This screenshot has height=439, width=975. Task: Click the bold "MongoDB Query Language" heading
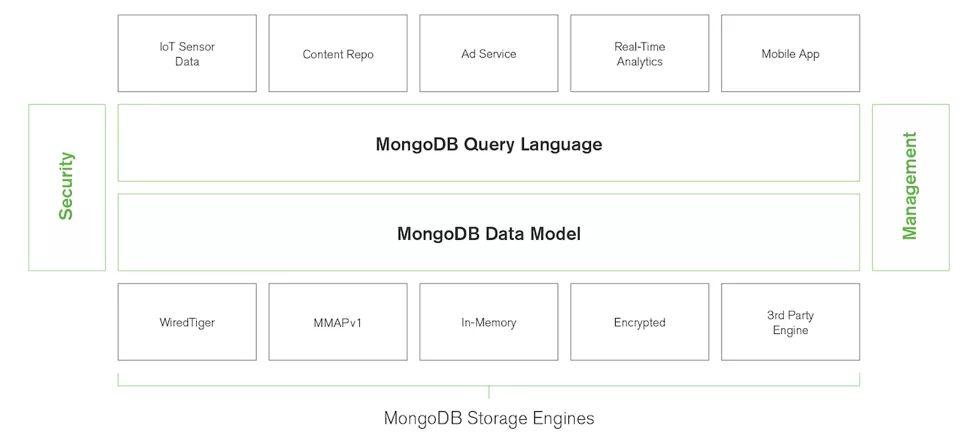click(489, 144)
